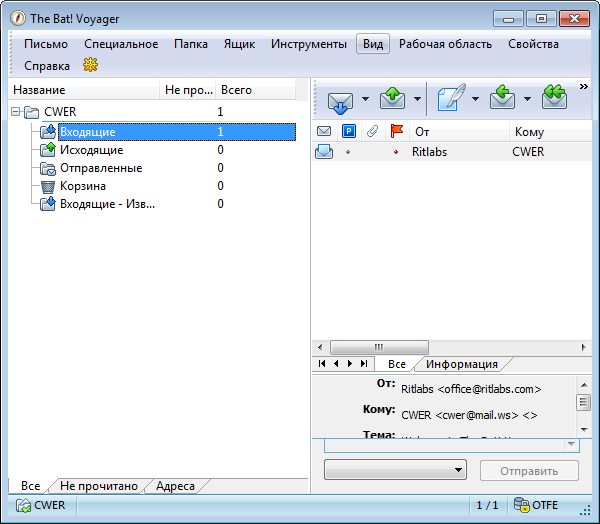Click the quick reply text field
Image resolution: width=600 pixels, height=524 pixels.
[x=445, y=445]
